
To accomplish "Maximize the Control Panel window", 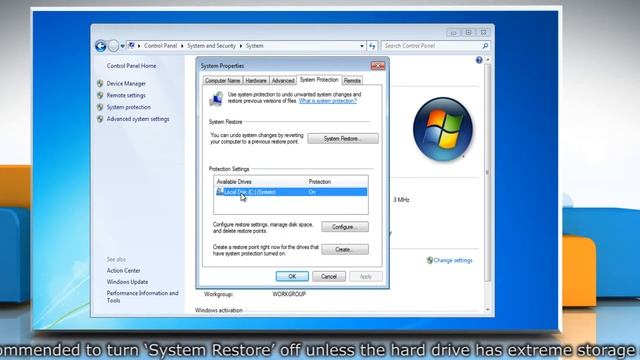I will tap(469, 33).
